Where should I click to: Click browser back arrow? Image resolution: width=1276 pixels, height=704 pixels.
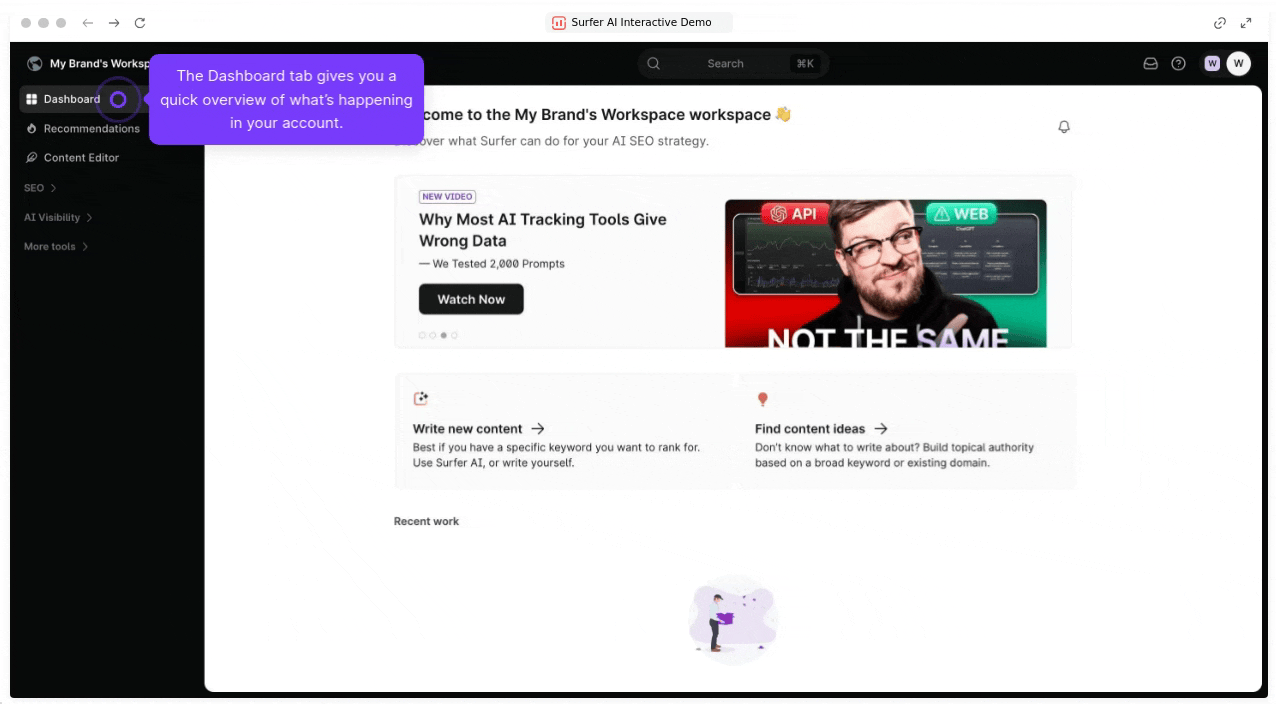88,22
